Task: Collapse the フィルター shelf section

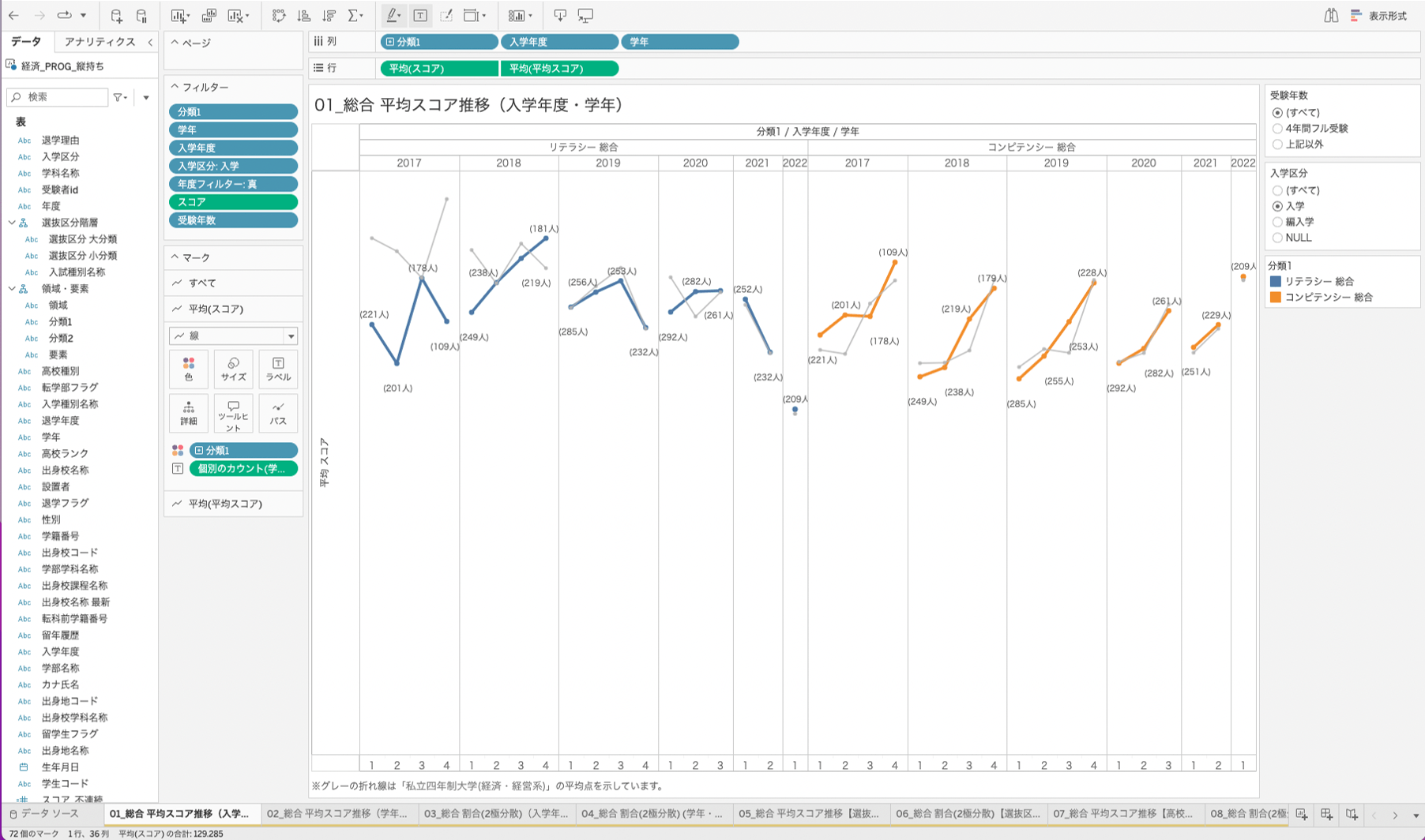Action: click(175, 87)
